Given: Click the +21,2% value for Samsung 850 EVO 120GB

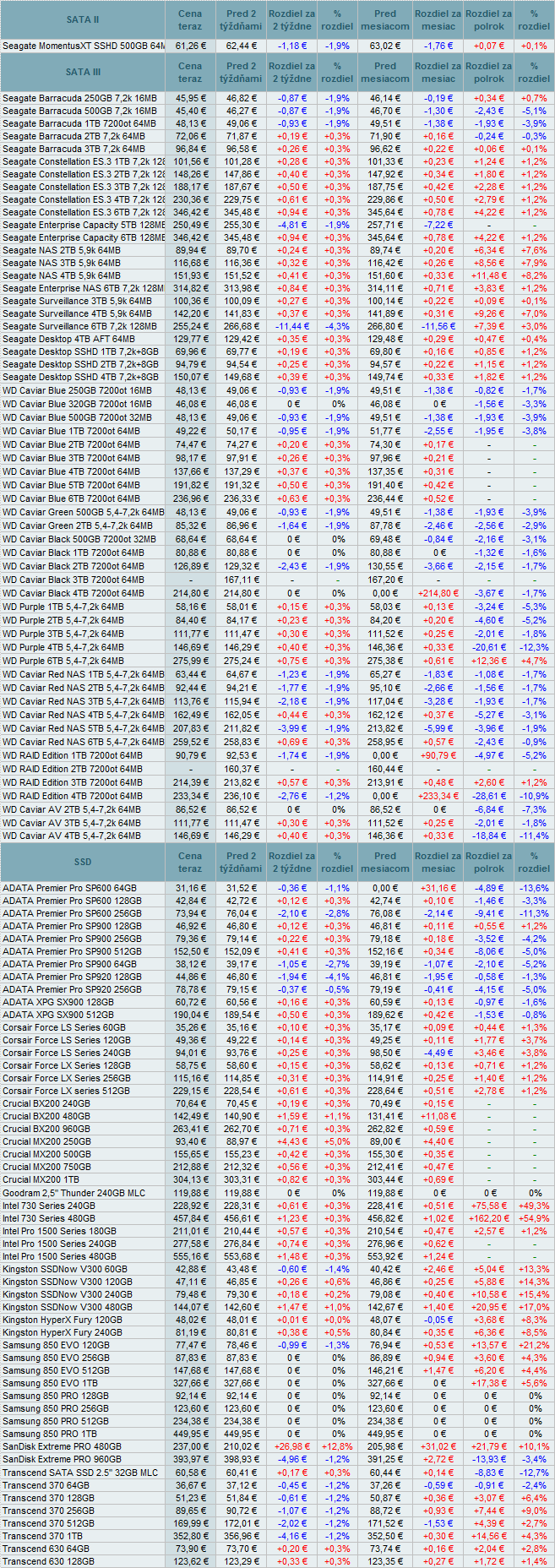Looking at the screenshot, I should [534, 1345].
